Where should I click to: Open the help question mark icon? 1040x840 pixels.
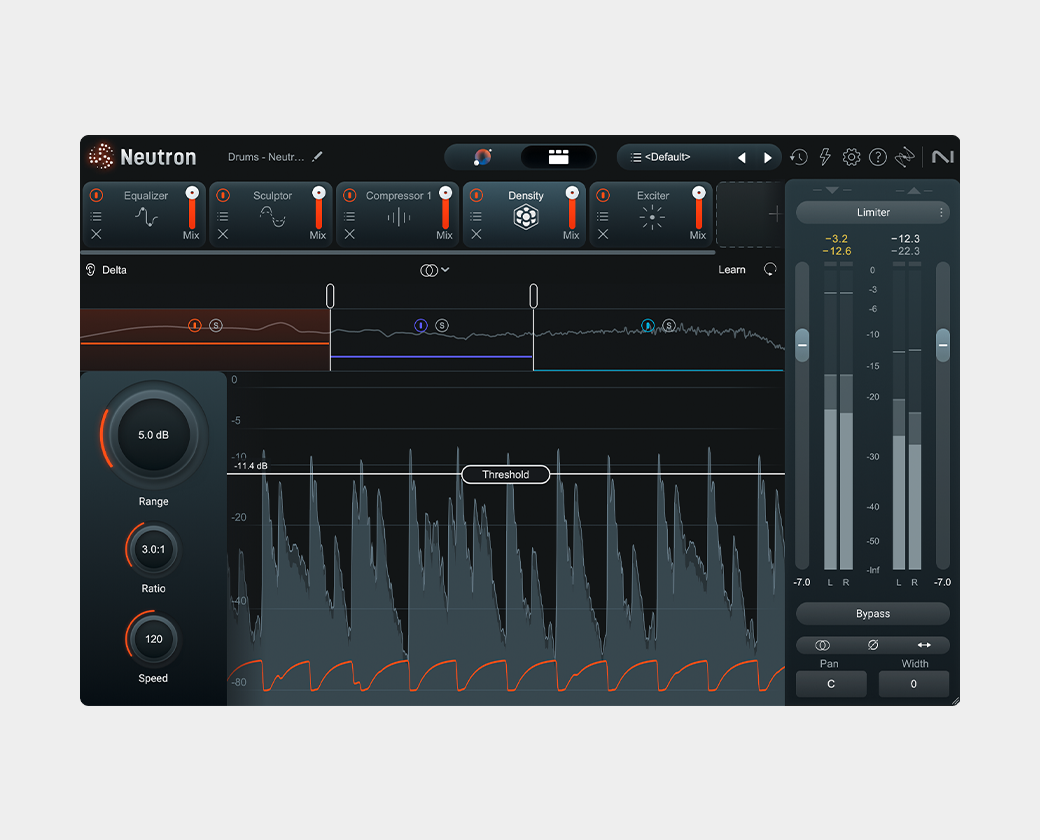(878, 157)
